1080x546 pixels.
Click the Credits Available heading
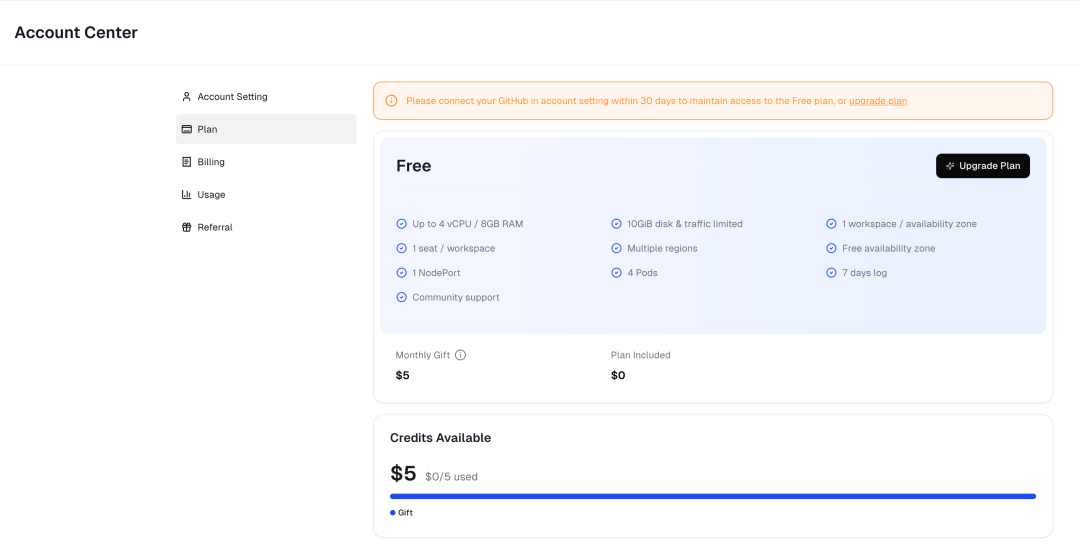440,438
